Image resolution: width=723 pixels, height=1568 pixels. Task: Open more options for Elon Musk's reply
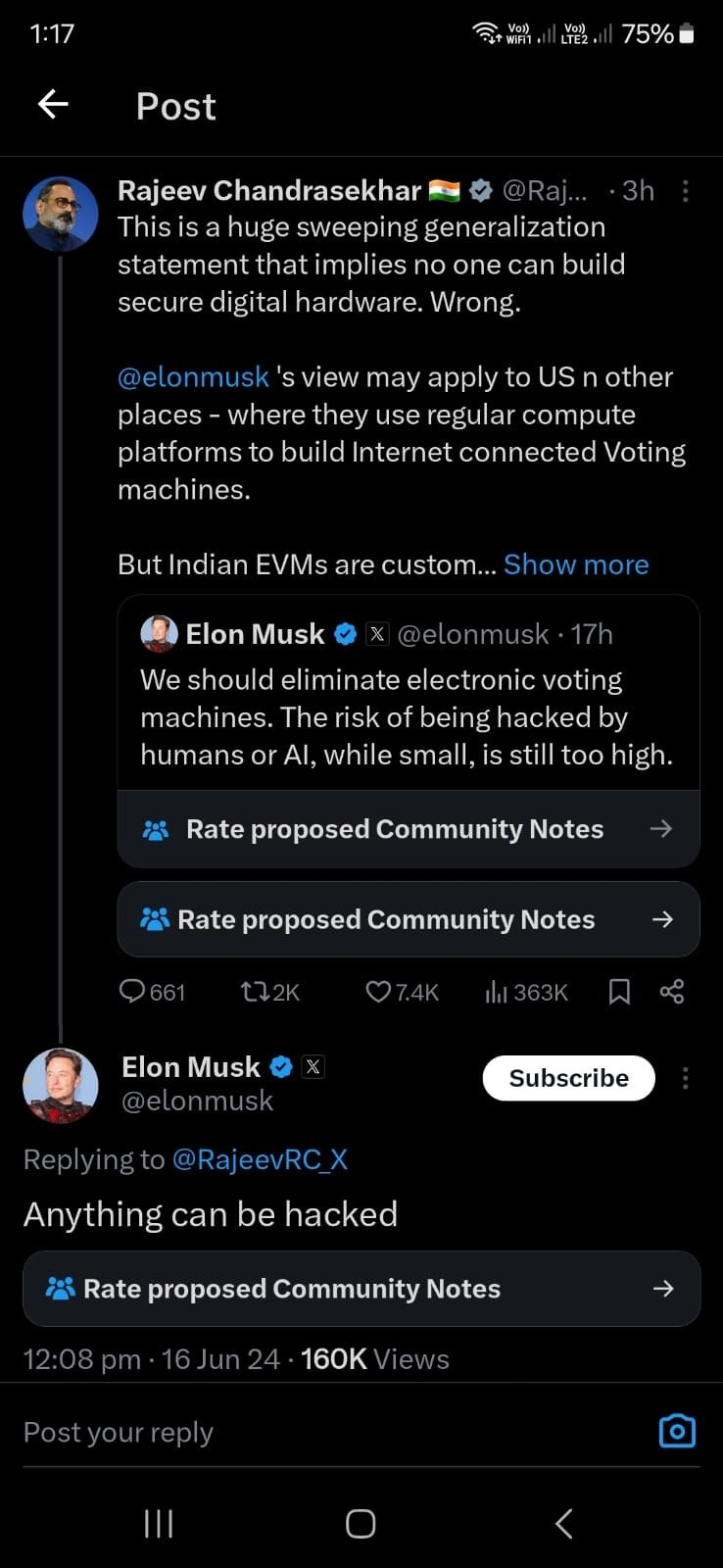(x=685, y=1079)
